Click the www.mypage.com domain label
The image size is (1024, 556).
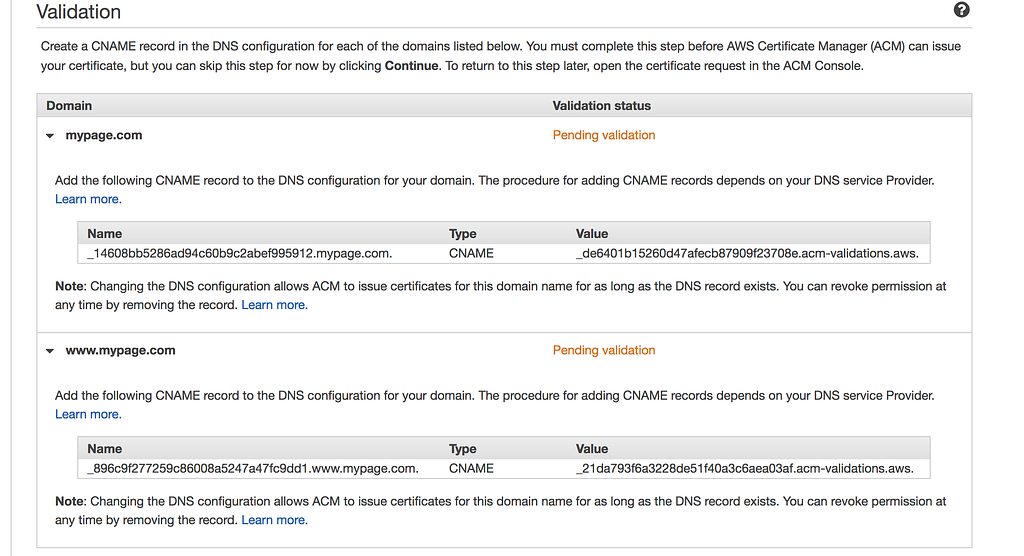tap(120, 350)
